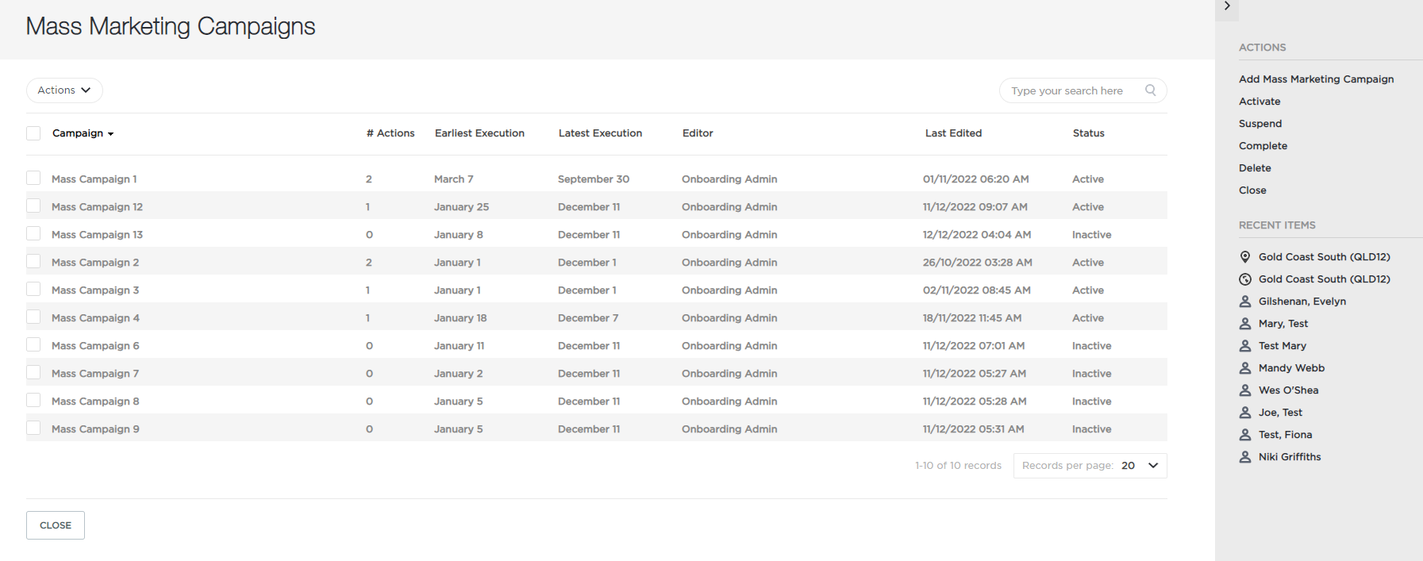Viewport: 1423px width, 561px height.
Task: Toggle the select-all checkbox in the header
Action: click(x=33, y=133)
